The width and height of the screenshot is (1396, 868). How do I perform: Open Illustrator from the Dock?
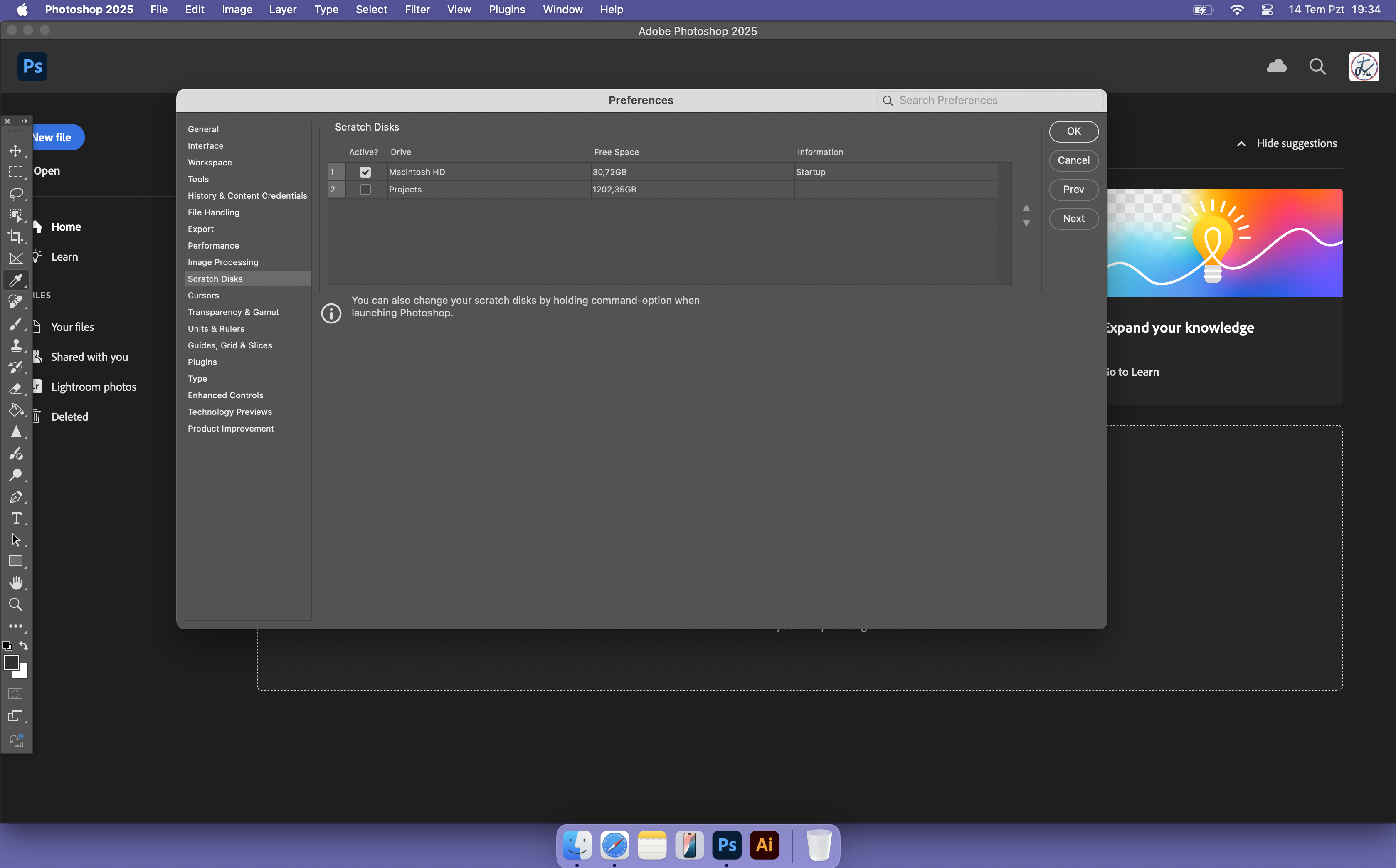click(x=764, y=845)
